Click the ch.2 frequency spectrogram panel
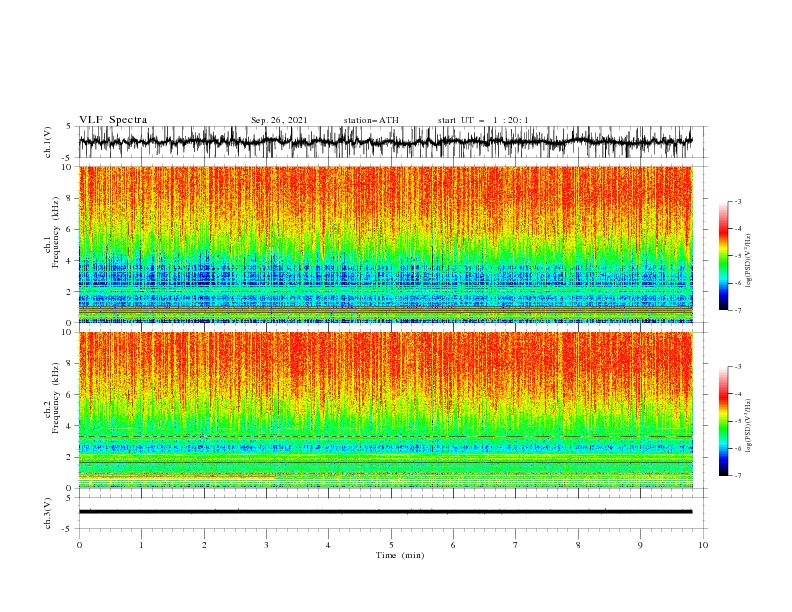 point(385,410)
